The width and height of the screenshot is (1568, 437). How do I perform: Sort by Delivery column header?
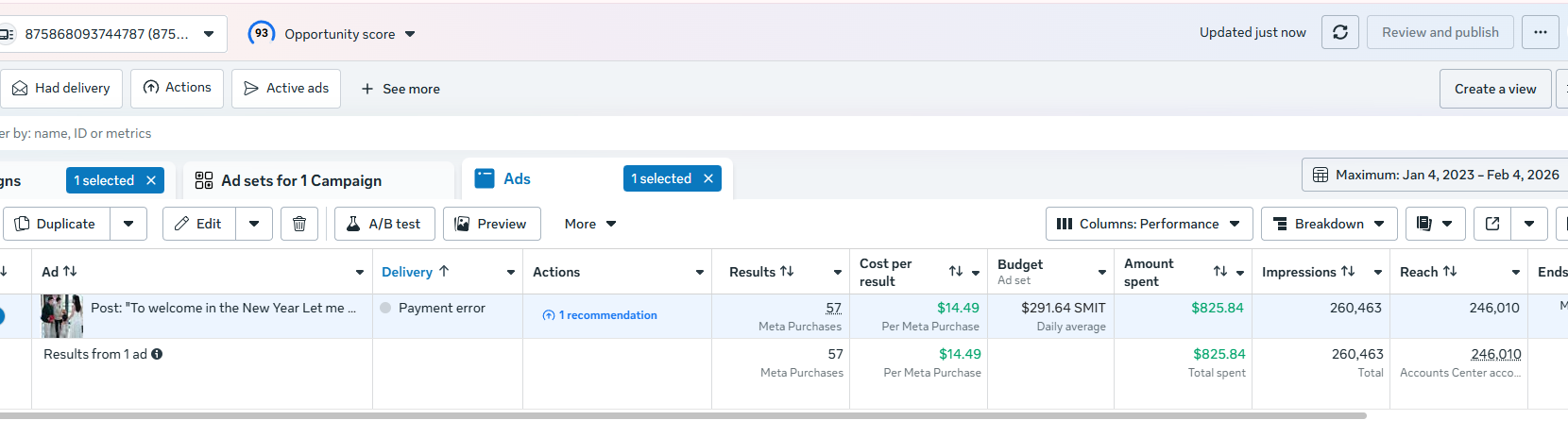407,272
